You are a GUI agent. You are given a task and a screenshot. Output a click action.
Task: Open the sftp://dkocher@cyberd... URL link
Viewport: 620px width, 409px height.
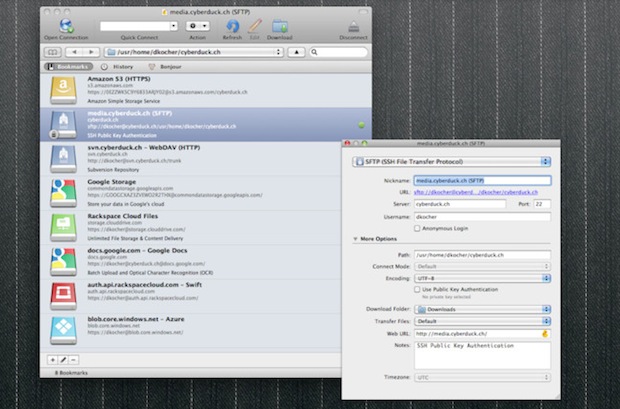pos(476,192)
